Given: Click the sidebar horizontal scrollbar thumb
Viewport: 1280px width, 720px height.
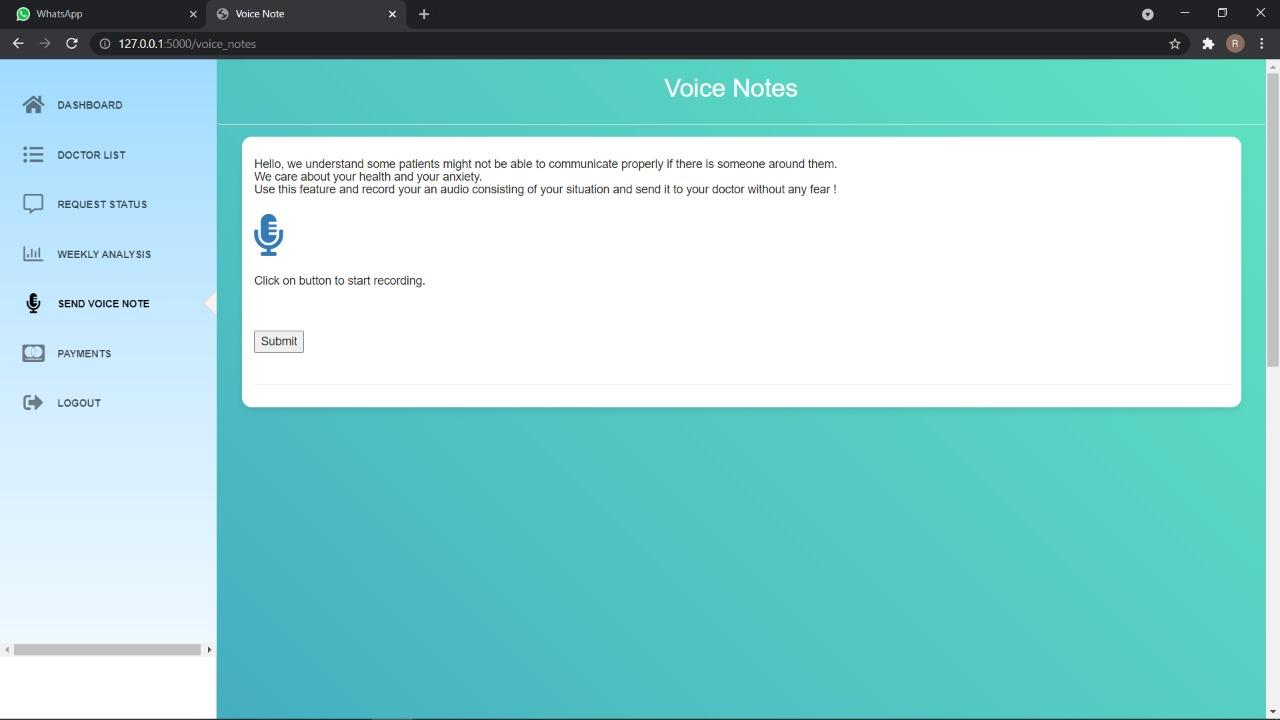Looking at the screenshot, I should tap(107, 650).
